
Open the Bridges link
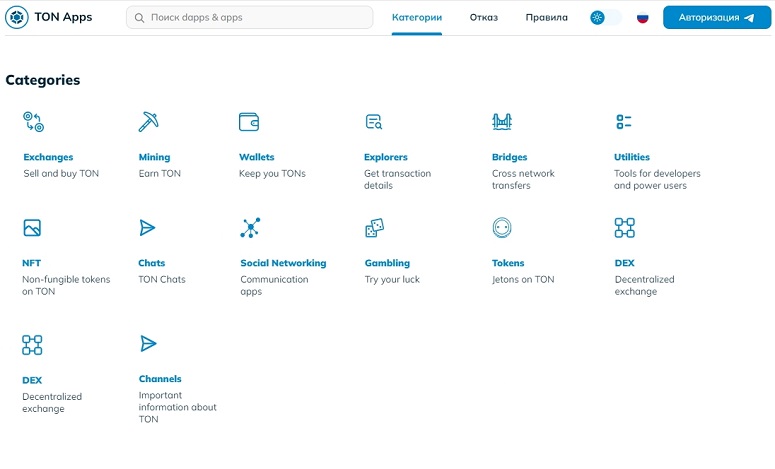coord(510,157)
